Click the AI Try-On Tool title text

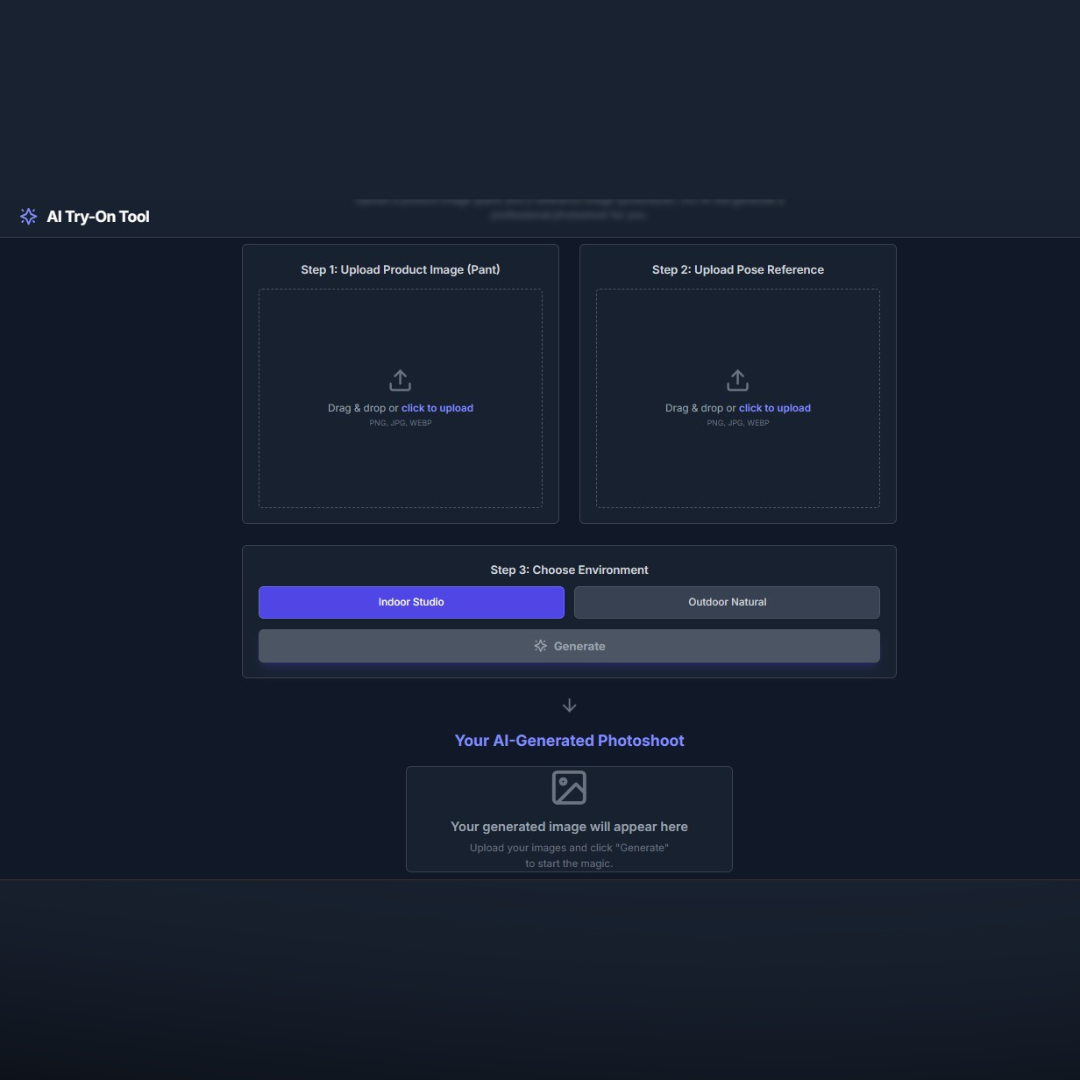(x=98, y=217)
